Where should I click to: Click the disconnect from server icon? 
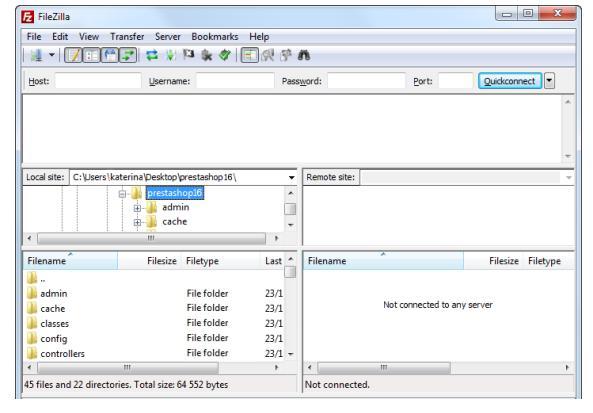click(206, 56)
